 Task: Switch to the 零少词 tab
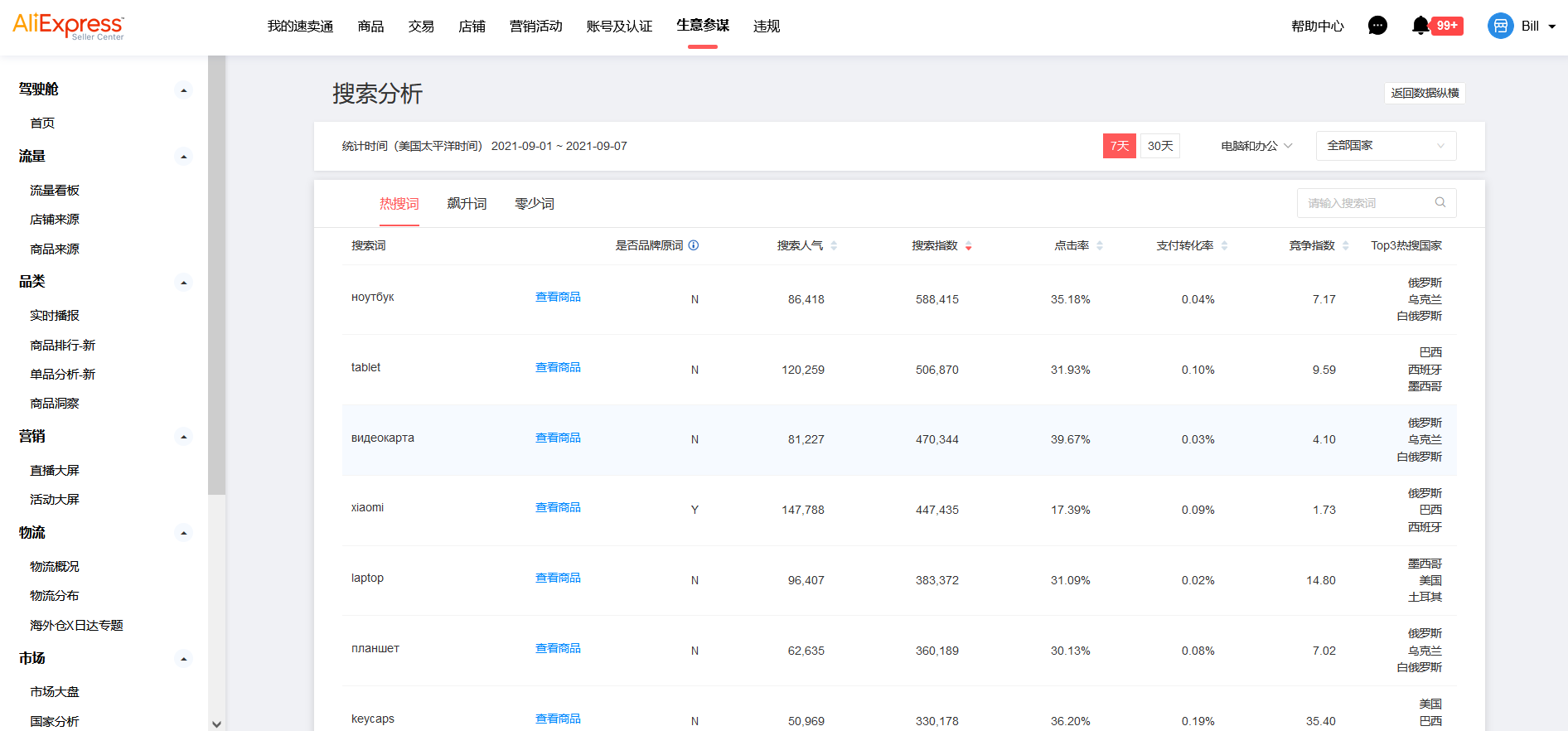(535, 204)
